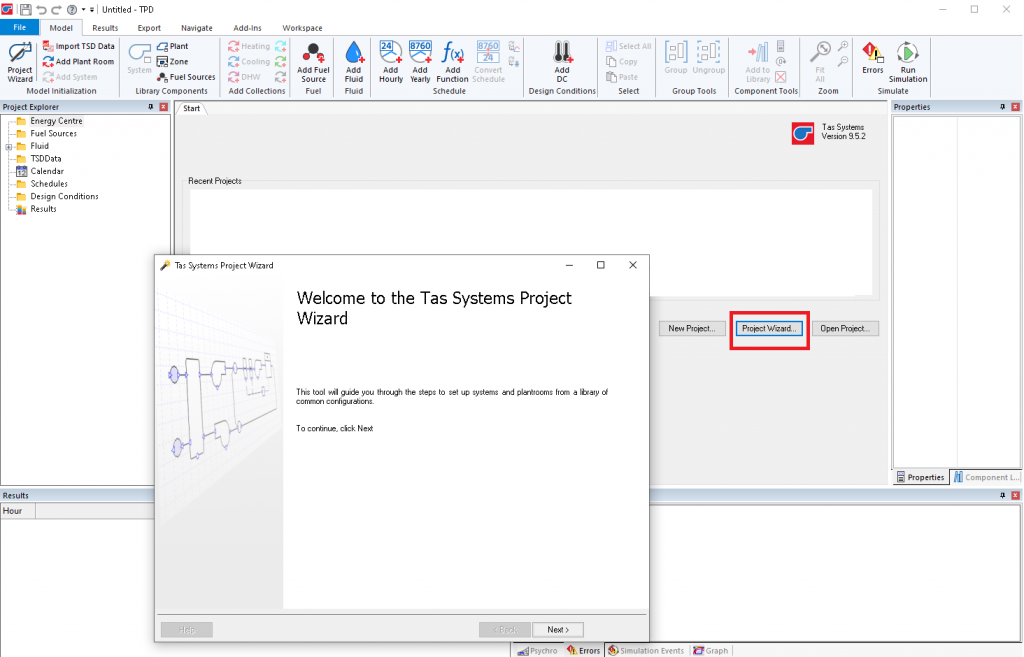Click the Add Plant Room tool
This screenshot has height=657, width=1024.
[x=78, y=61]
